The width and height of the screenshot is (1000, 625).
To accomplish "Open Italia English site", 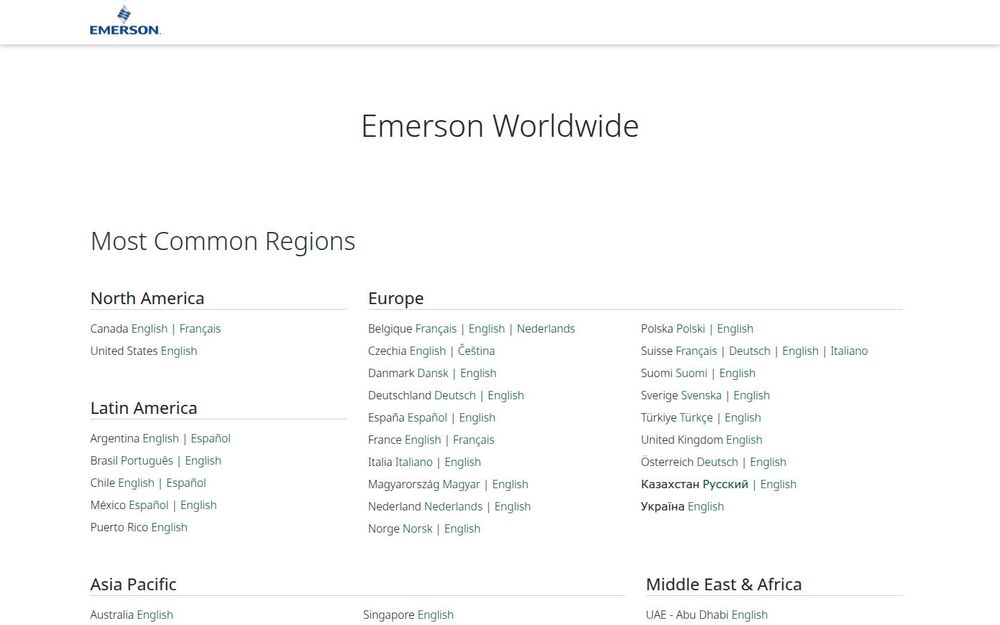I will point(462,462).
